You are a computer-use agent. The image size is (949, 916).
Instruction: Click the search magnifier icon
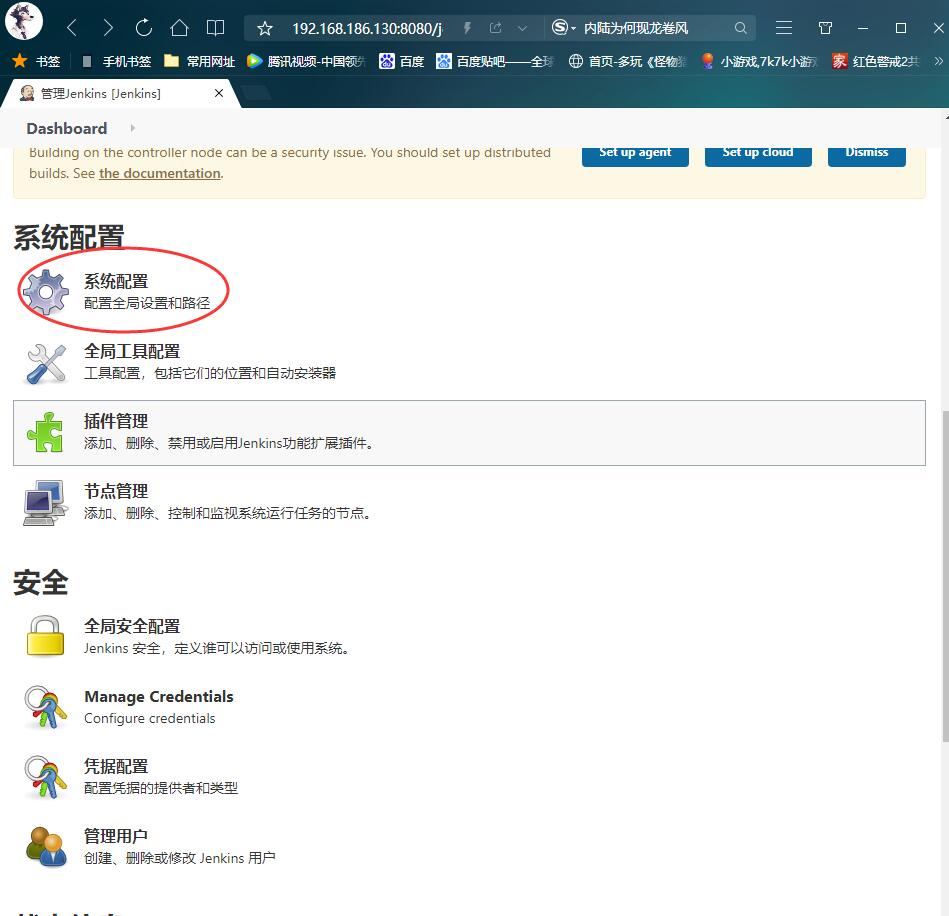[740, 28]
